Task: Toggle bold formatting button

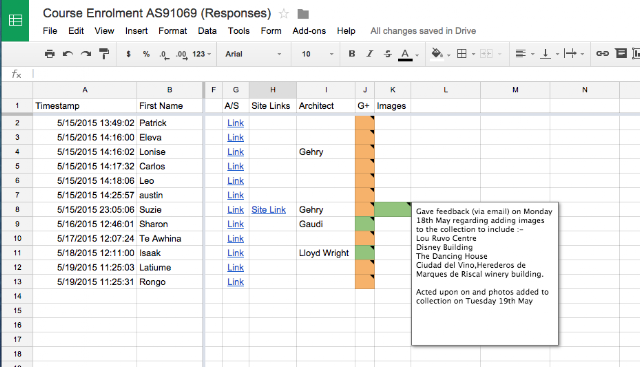Action: point(351,53)
